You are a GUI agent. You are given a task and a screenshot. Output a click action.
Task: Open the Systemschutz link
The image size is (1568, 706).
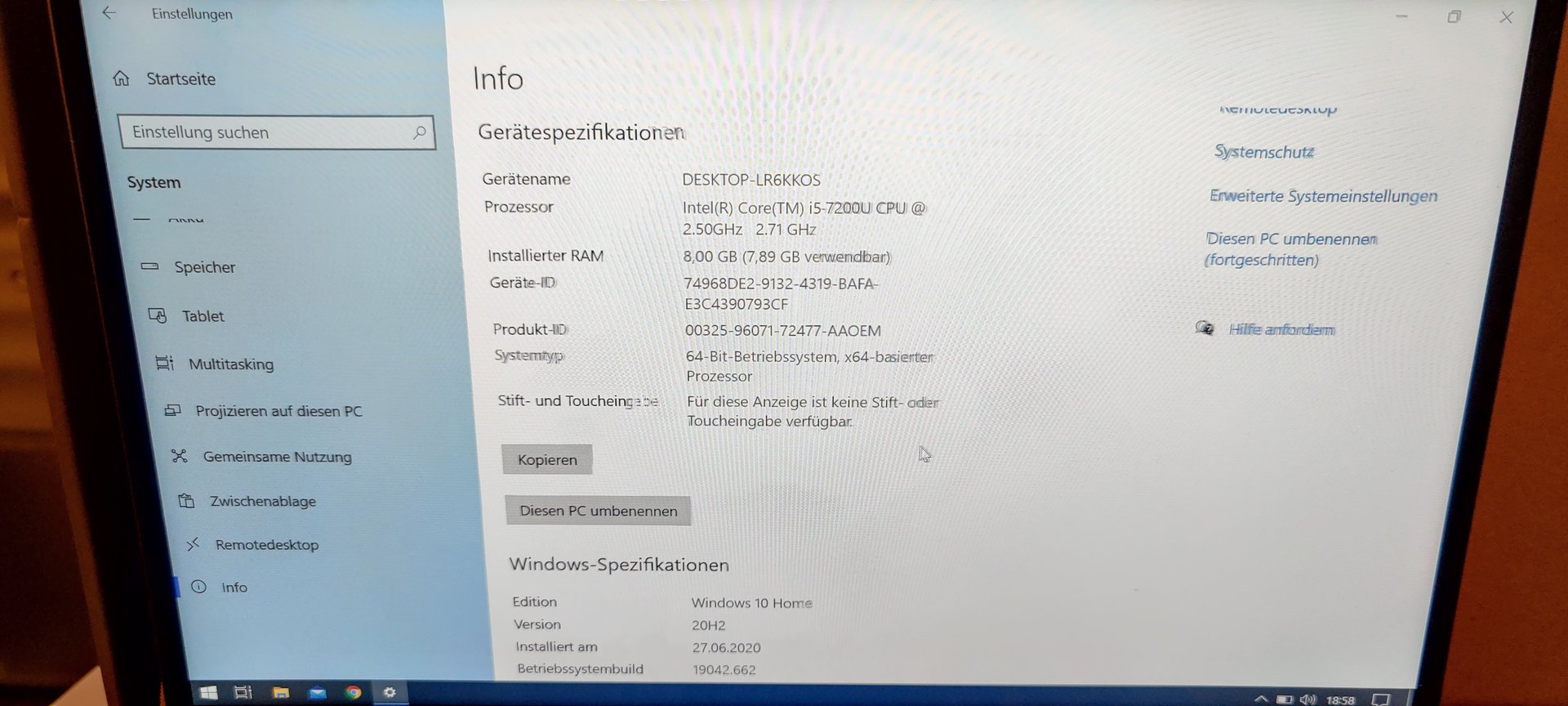click(x=1263, y=151)
